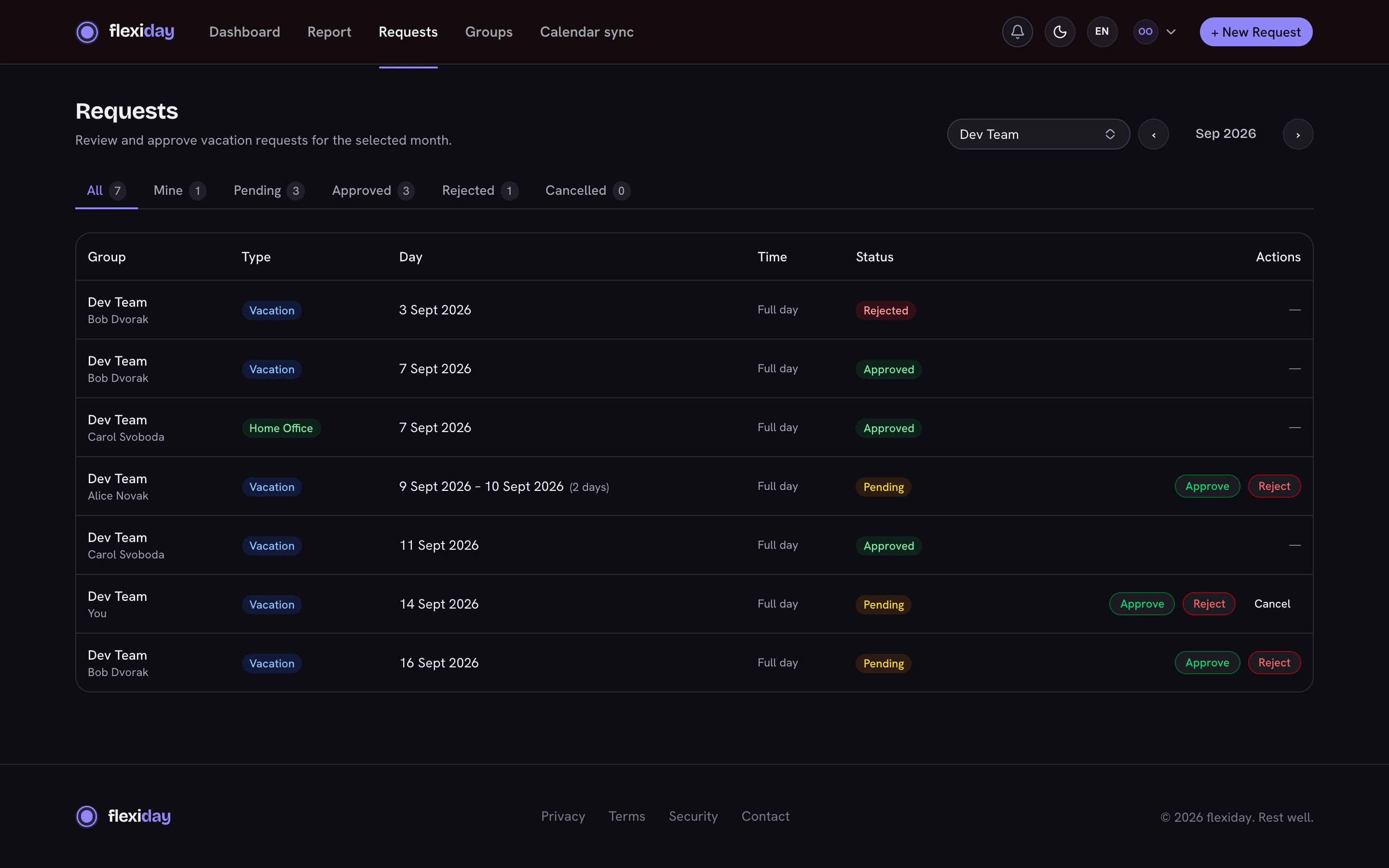Open the Dashboard page
The image size is (1389, 868).
(x=245, y=31)
